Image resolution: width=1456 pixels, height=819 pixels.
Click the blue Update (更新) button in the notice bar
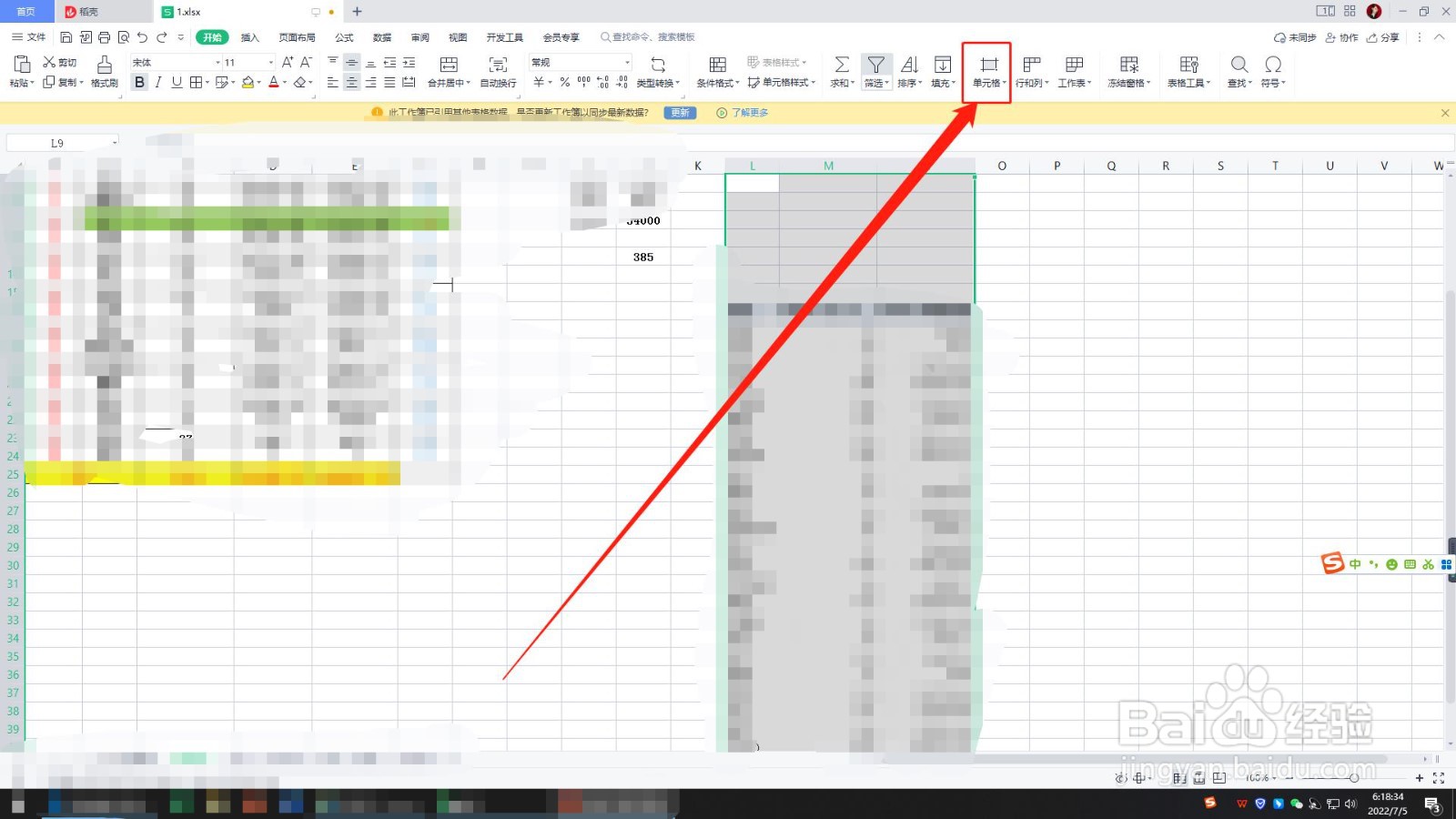point(680,113)
